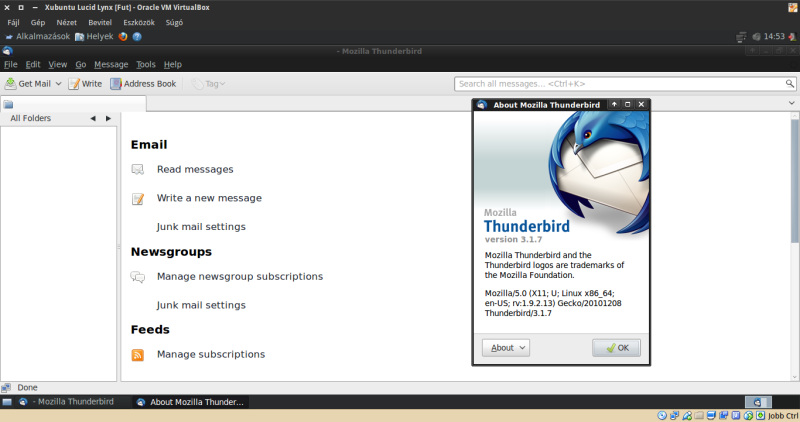The width and height of the screenshot is (800, 422).
Task: Open VirtualBox Súgó menu
Action: coord(174,22)
